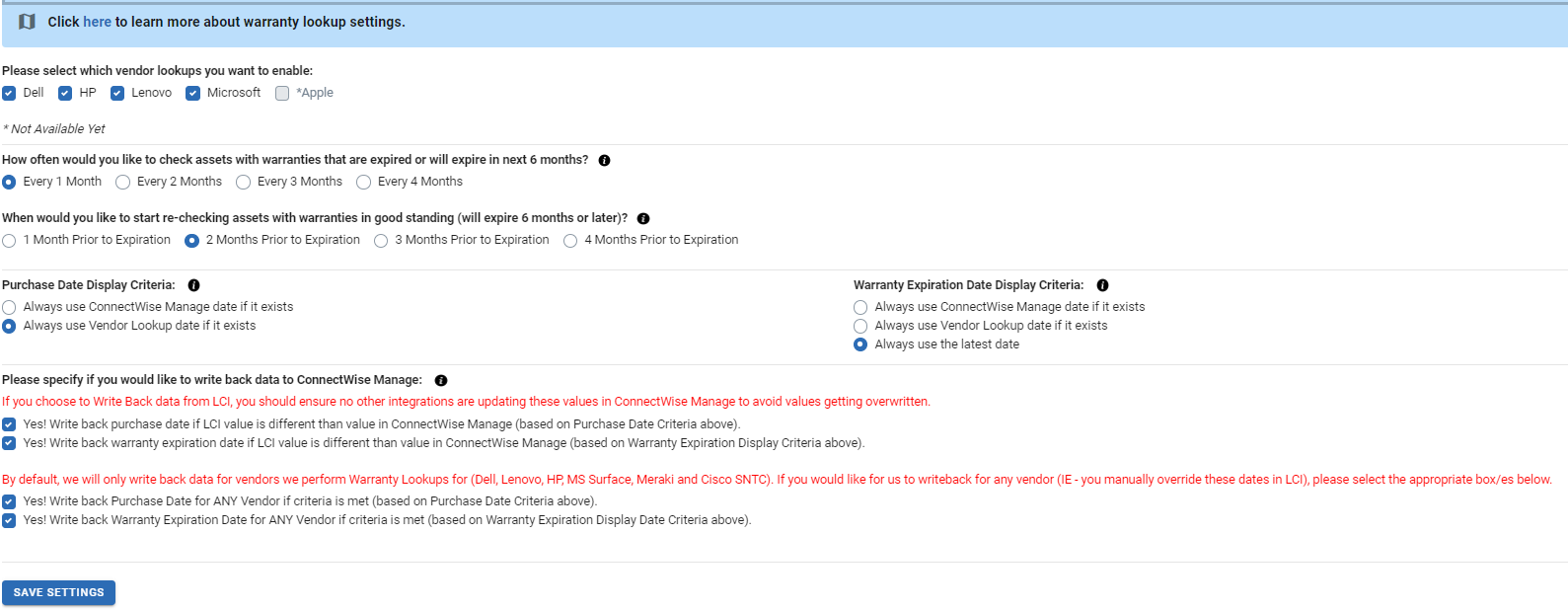This screenshot has height=610, width=1568.
Task: Click 'Please select which vendor lookups' heading
Action: point(157,71)
